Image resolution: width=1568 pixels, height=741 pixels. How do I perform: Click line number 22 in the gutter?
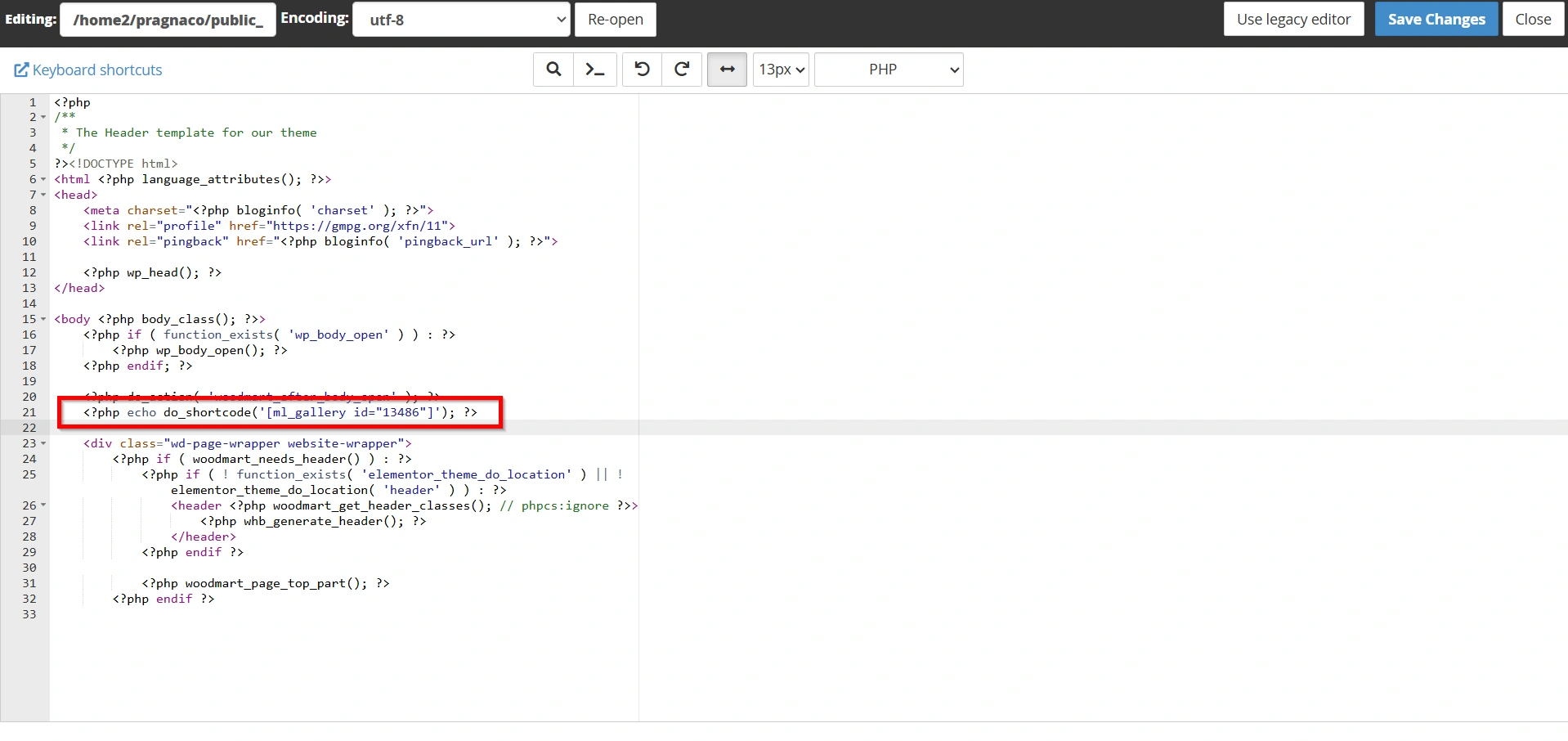[29, 428]
